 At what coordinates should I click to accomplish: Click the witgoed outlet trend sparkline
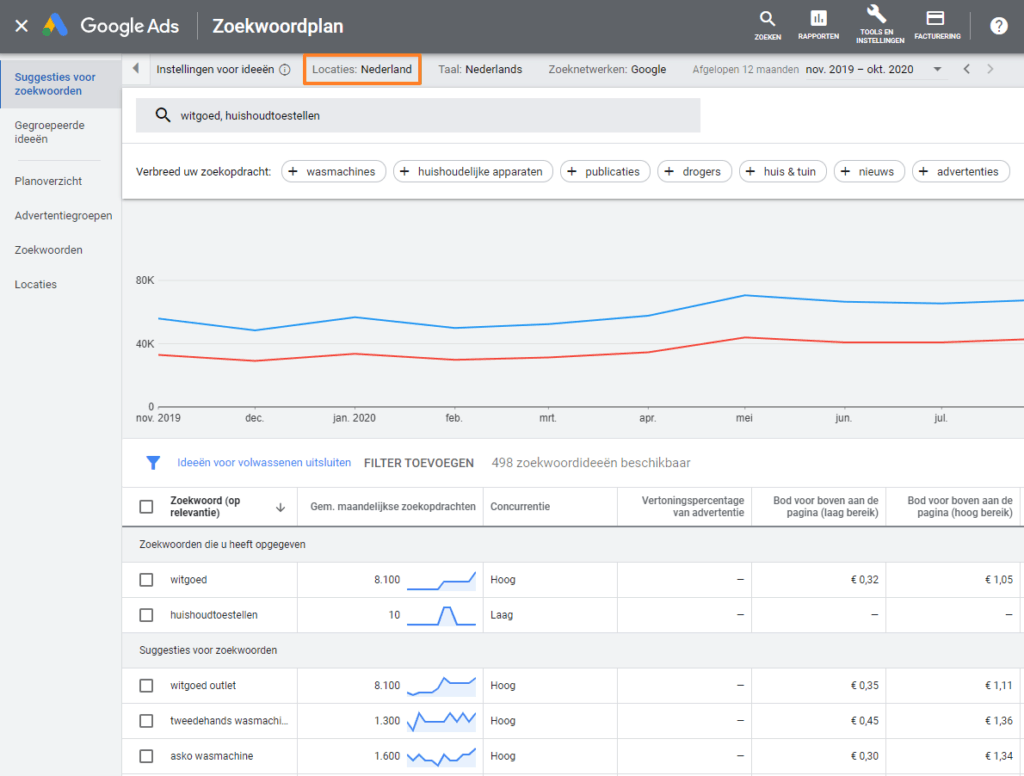[x=441, y=686]
